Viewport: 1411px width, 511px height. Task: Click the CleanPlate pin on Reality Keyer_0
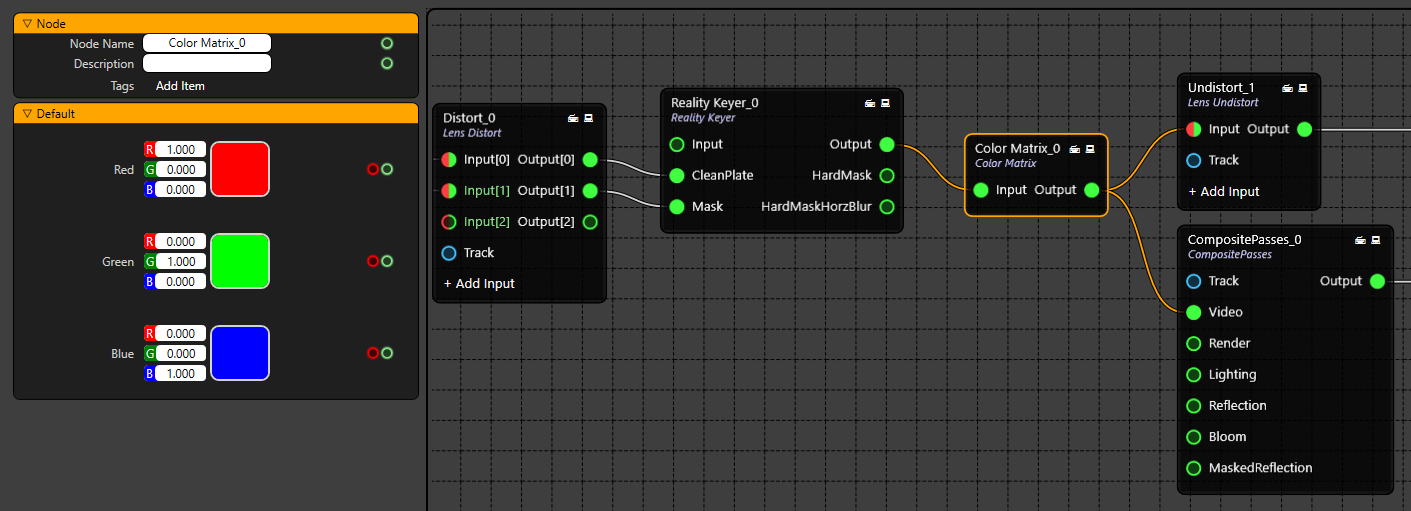[677, 176]
